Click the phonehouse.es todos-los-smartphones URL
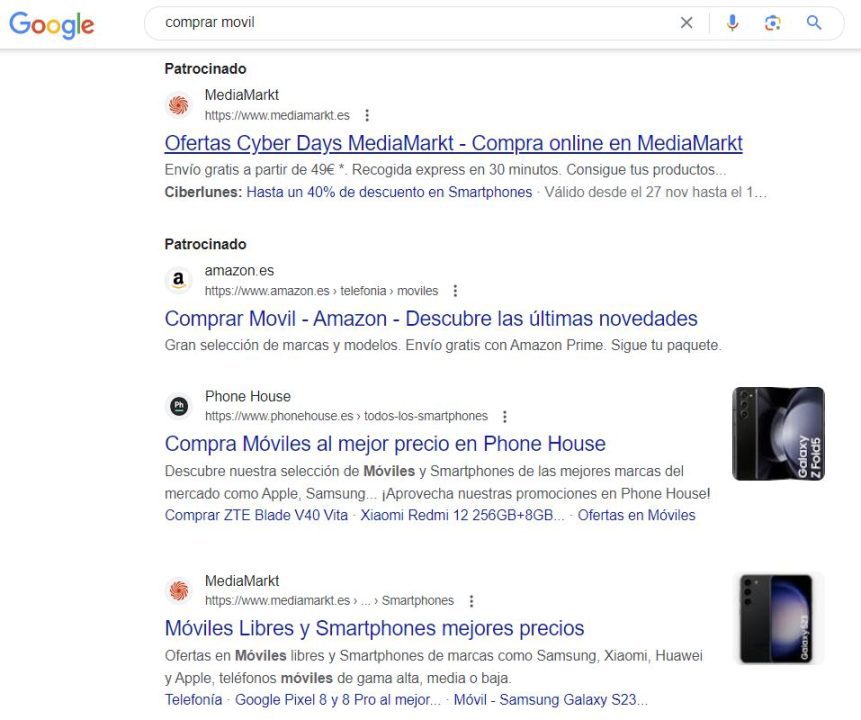 (x=346, y=416)
